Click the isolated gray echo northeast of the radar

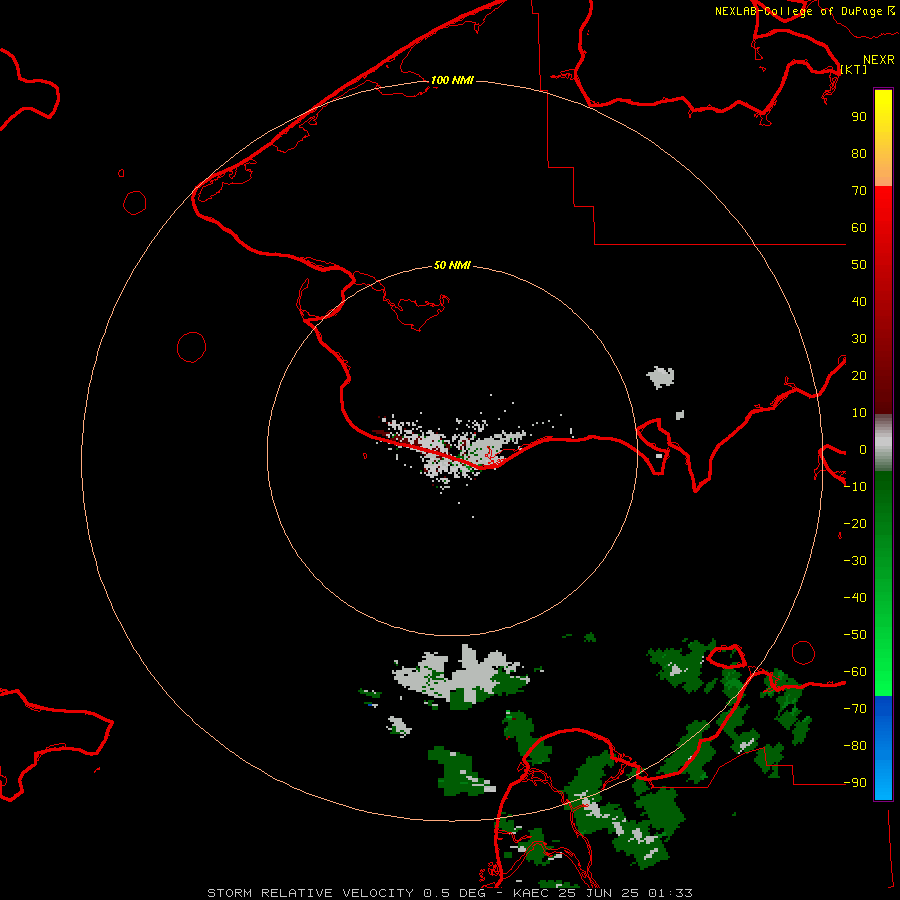pyautogui.click(x=661, y=377)
